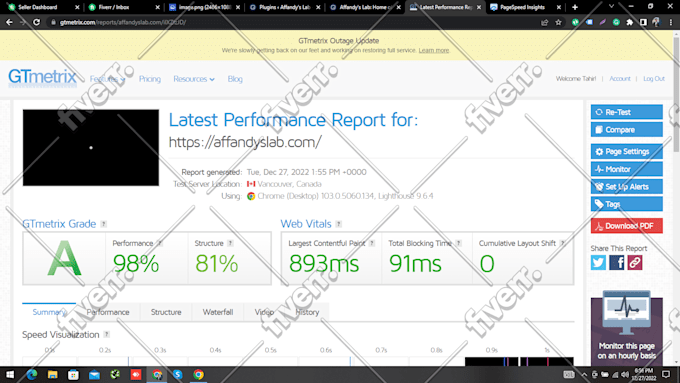
Task: Switch to the Performance tab
Action: (108, 312)
